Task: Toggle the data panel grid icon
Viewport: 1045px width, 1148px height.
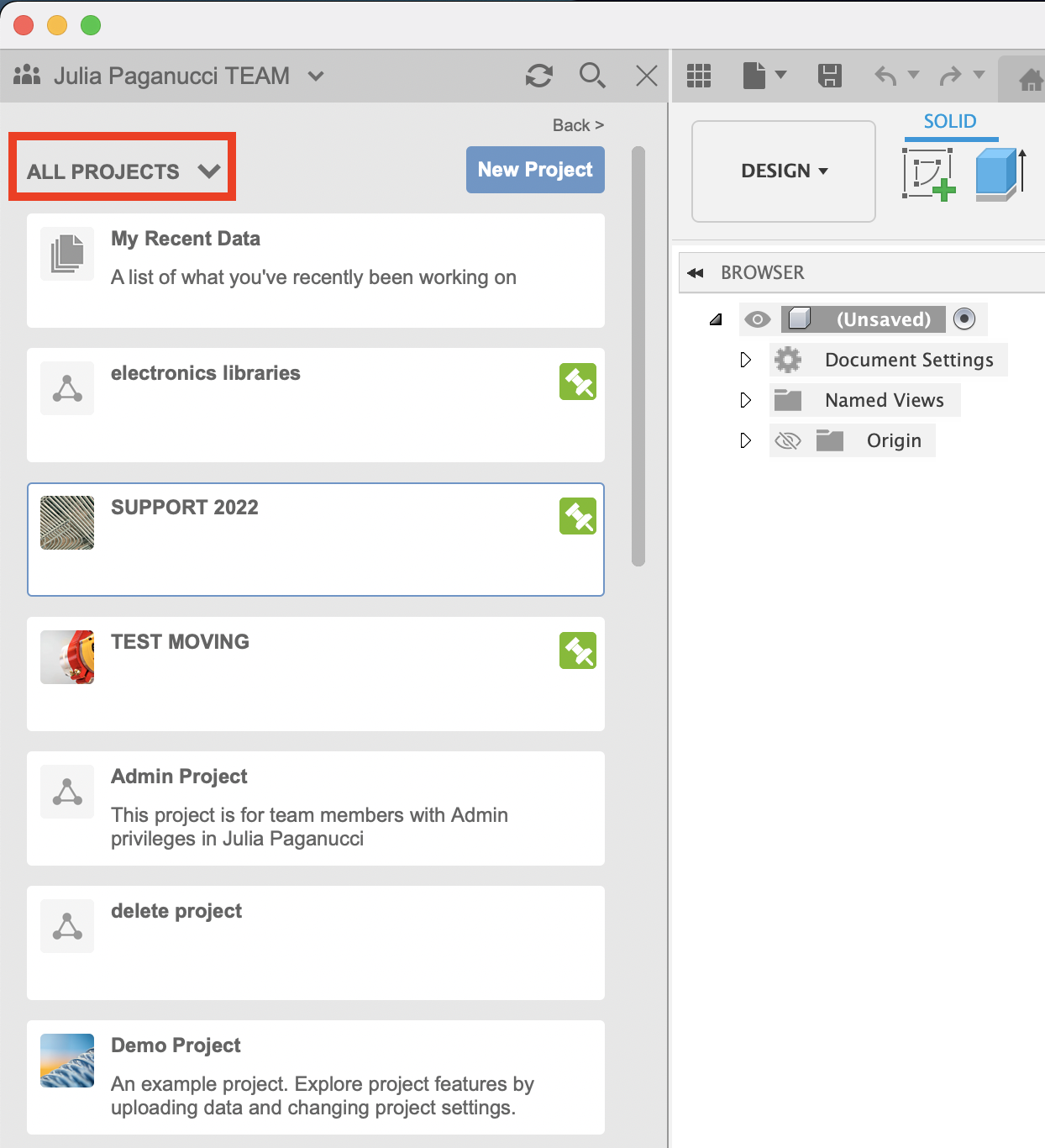Action: point(699,76)
